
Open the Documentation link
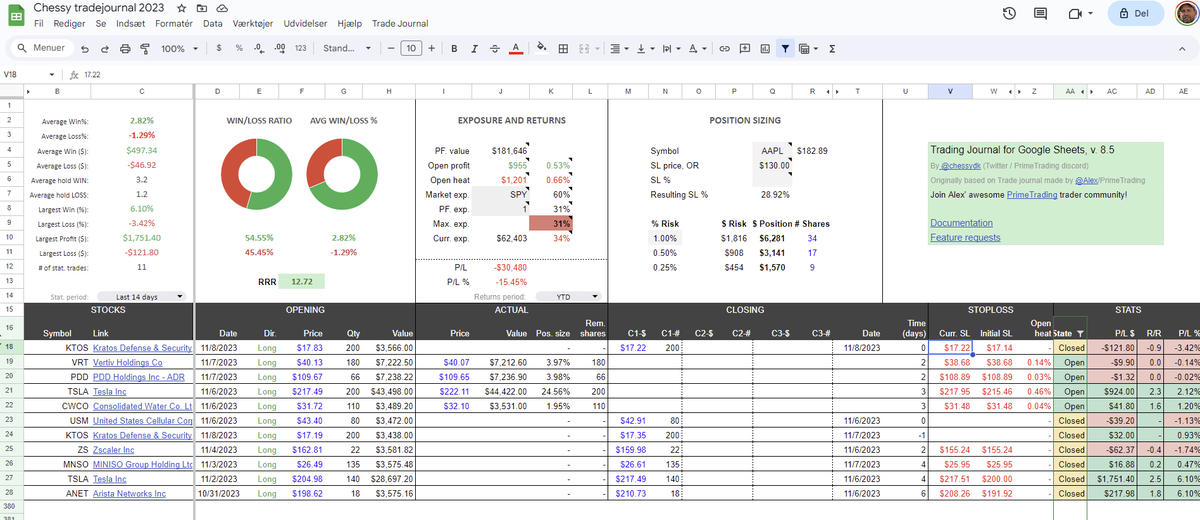pyautogui.click(x=961, y=223)
